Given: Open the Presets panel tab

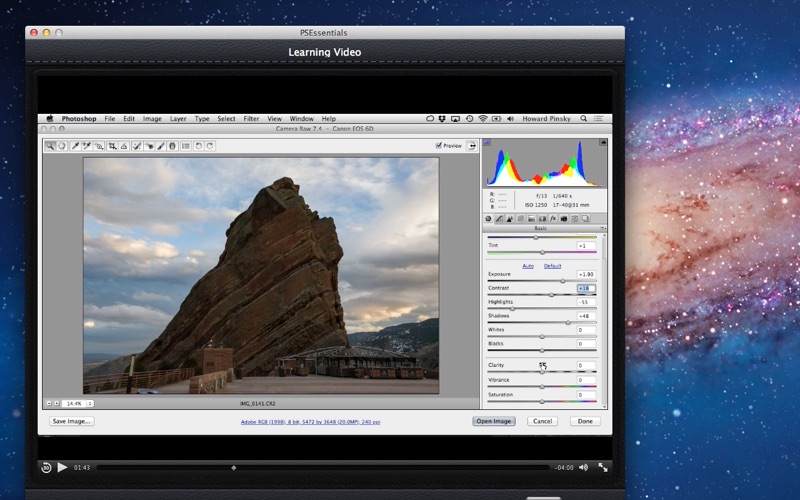Looking at the screenshot, I should tap(574, 218).
